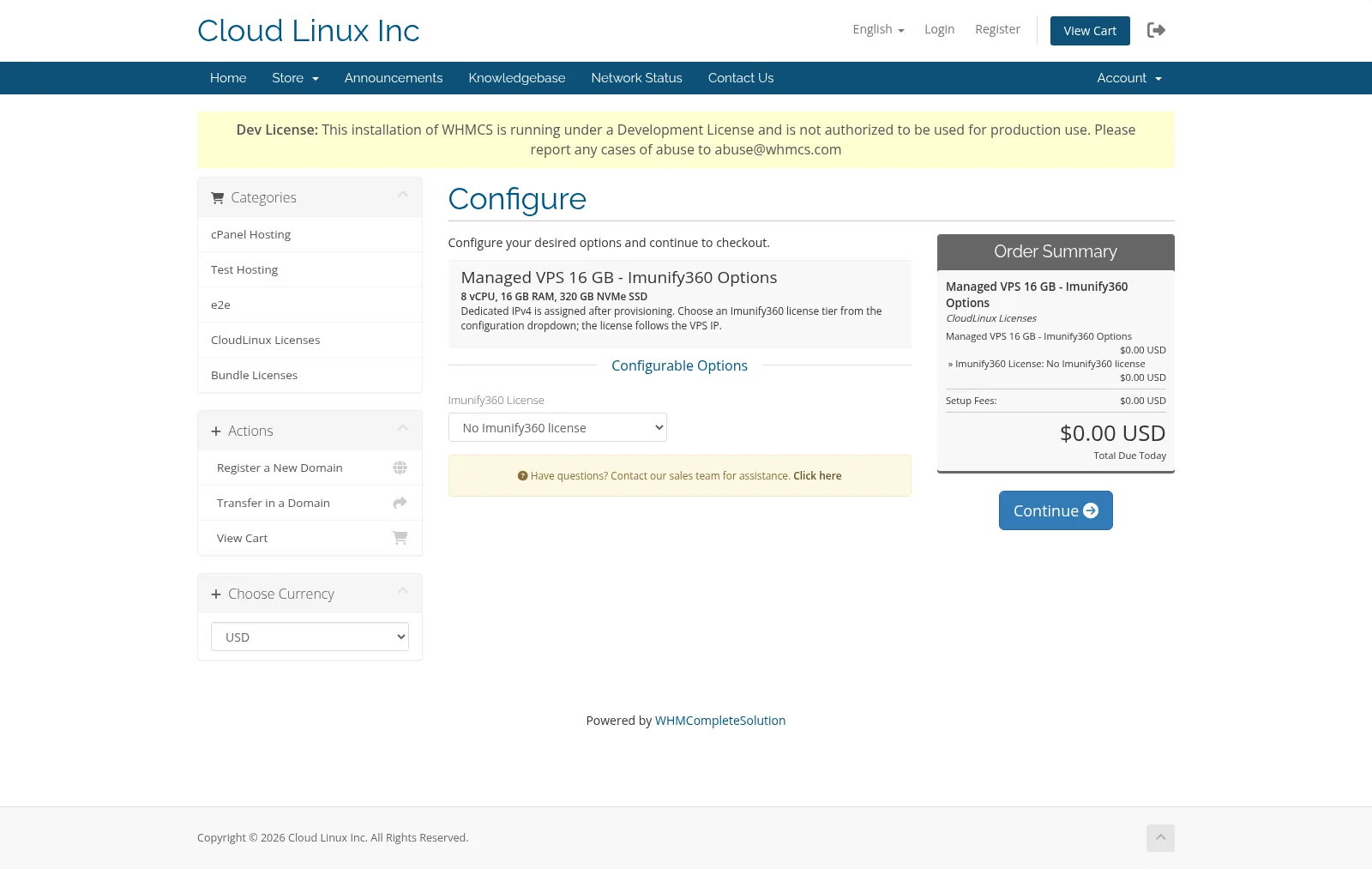The width and height of the screenshot is (1372, 869).
Task: Open the USD currency dropdown
Action: coord(310,637)
